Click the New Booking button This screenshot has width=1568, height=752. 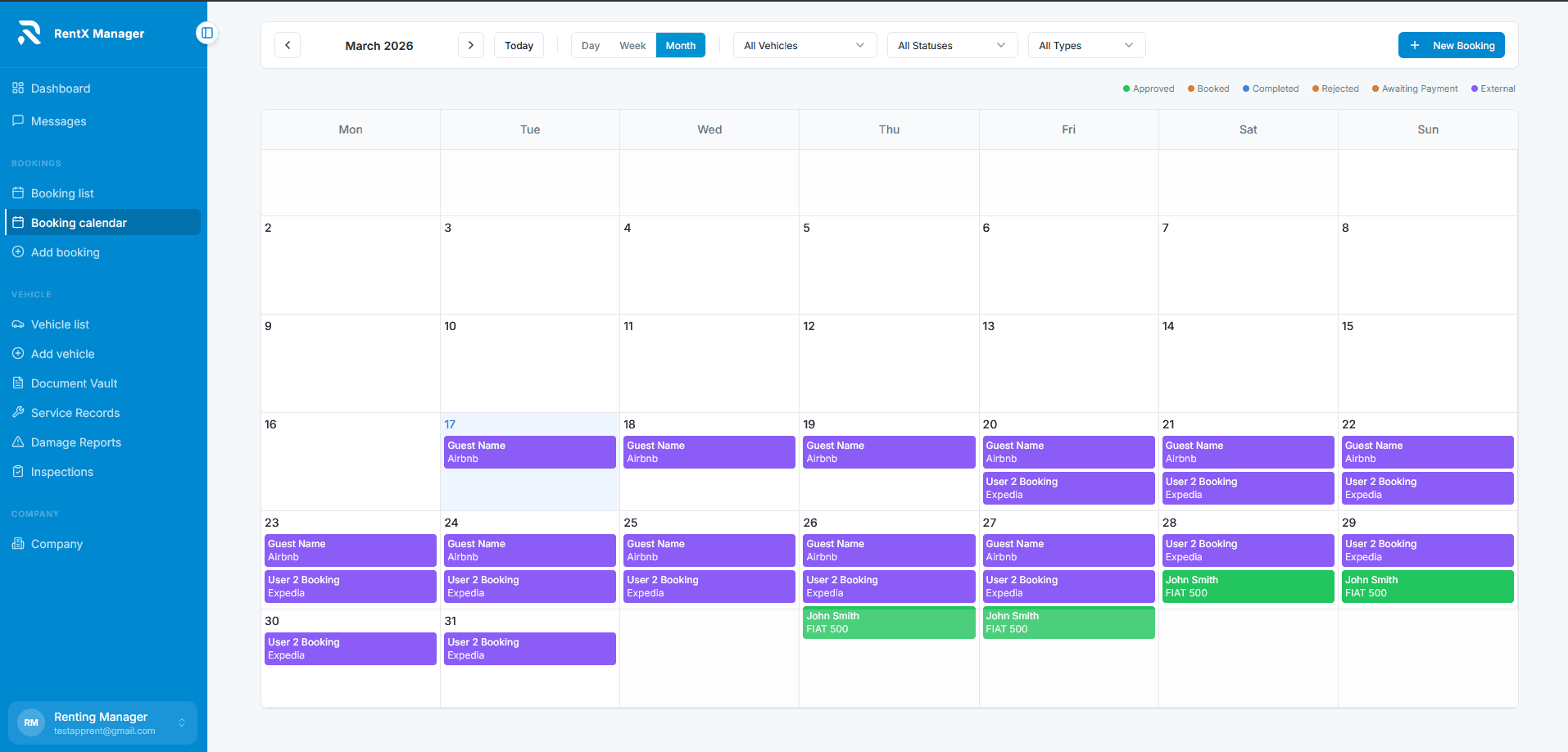tap(1450, 45)
